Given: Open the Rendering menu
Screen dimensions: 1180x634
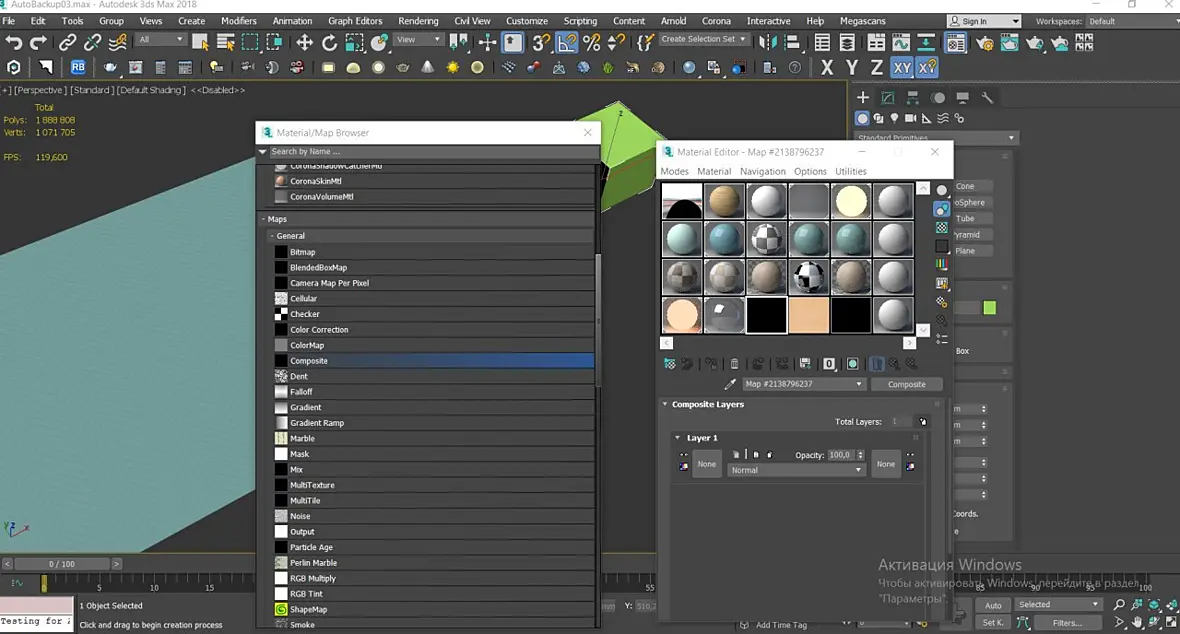Looking at the screenshot, I should (x=418, y=21).
